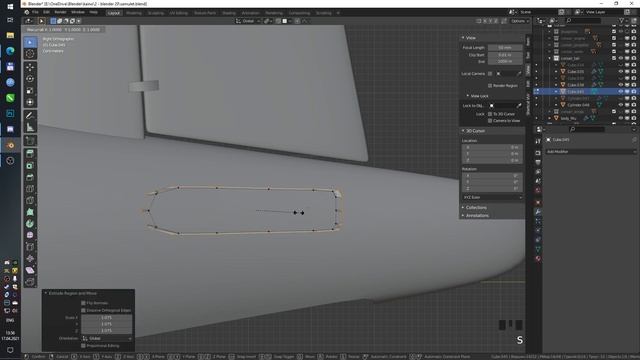Select the Extrude Region tool
Screen dimensions: 640x360
pos(30,154)
